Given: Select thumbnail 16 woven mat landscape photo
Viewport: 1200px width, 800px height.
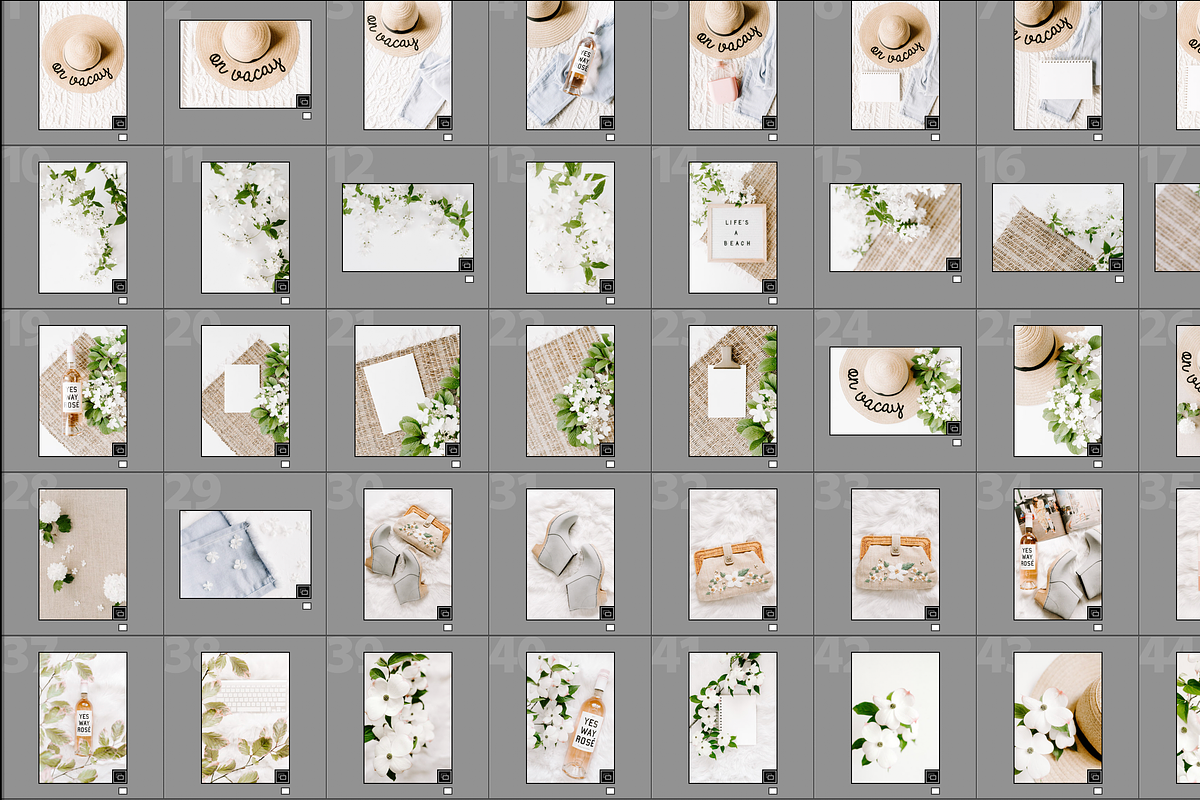Looking at the screenshot, I should 1058,228.
